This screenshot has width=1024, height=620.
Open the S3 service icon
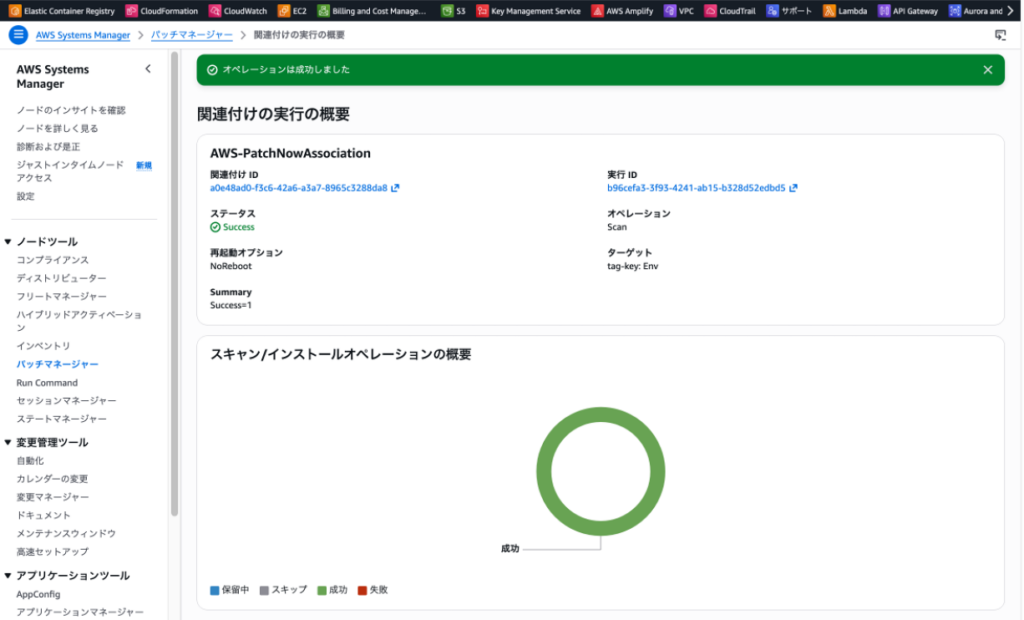[447, 10]
